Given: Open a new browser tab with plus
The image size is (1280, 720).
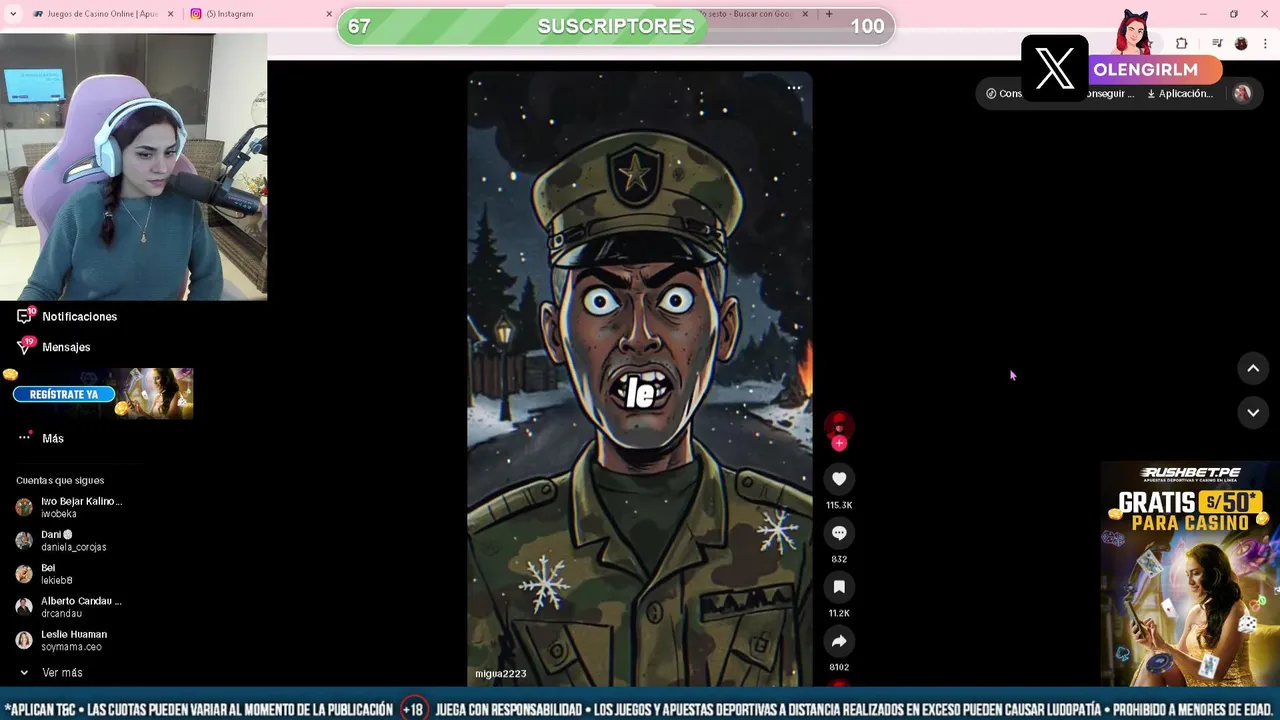Looking at the screenshot, I should coord(828,14).
